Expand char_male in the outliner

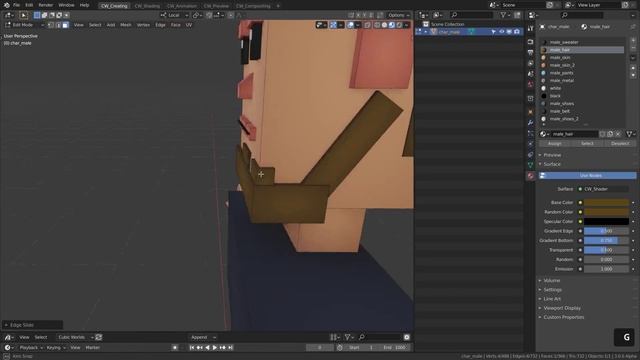coord(426,32)
